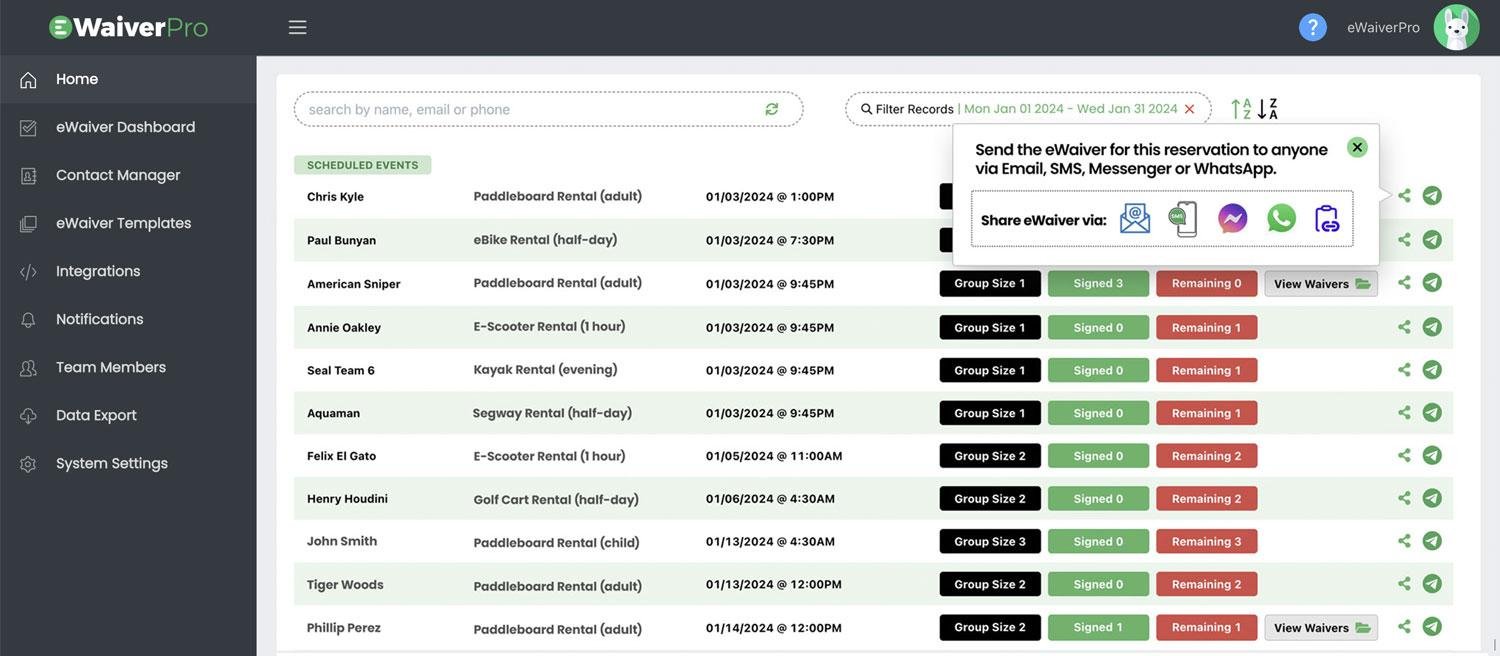
Task: Toggle the hamburger sidebar menu
Action: 297,27
